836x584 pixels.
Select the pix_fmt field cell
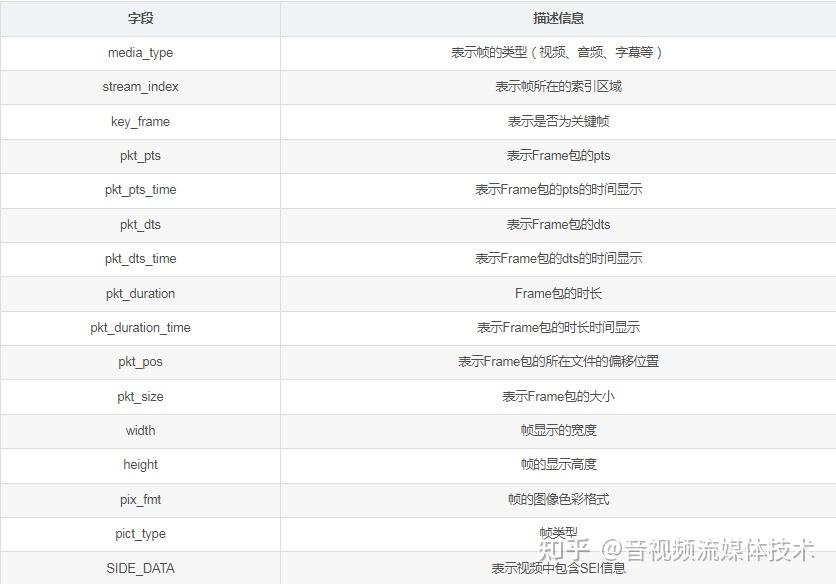click(x=140, y=499)
